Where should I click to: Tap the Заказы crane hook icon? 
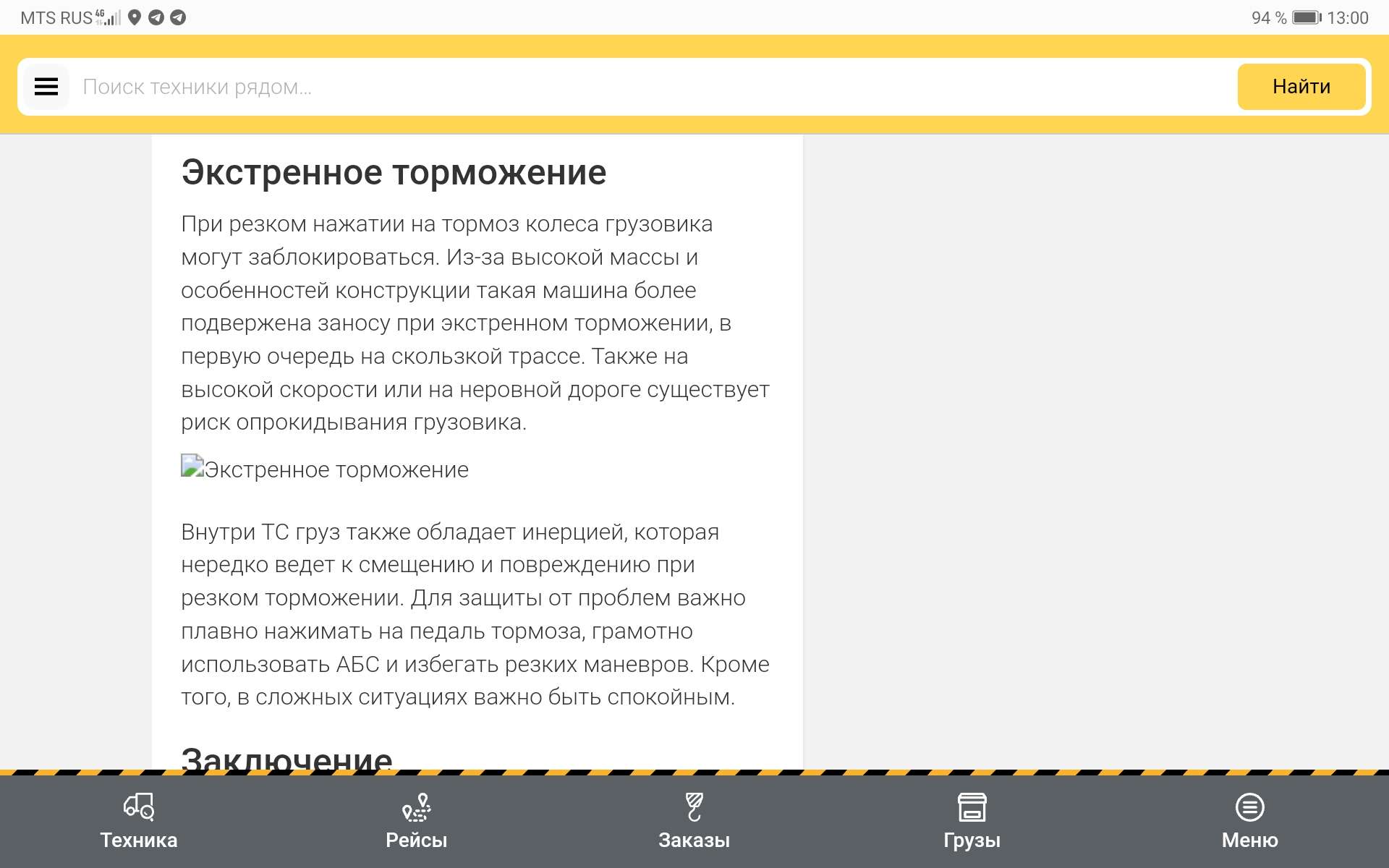tap(694, 807)
